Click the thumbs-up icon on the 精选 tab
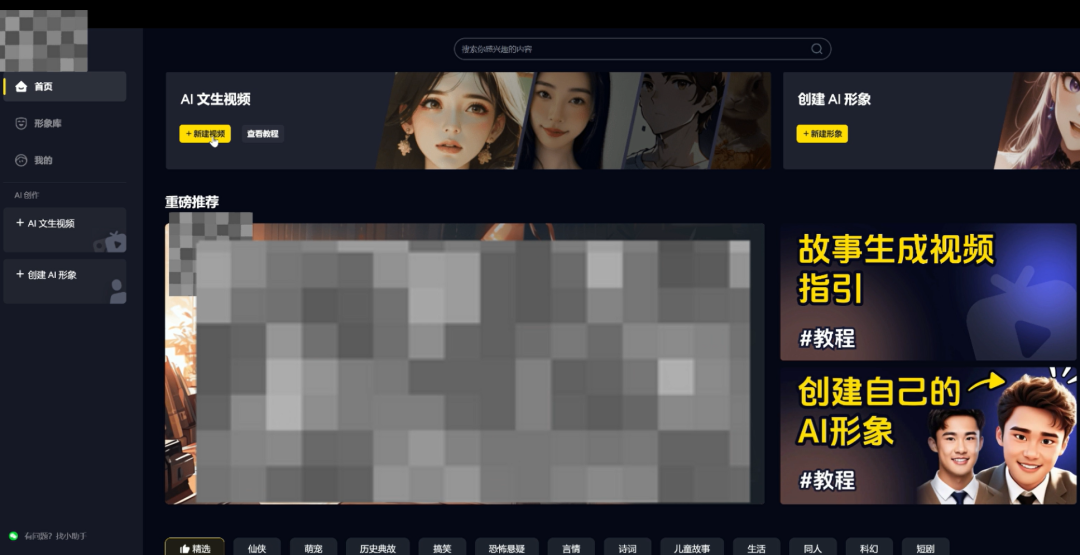 tap(184, 549)
